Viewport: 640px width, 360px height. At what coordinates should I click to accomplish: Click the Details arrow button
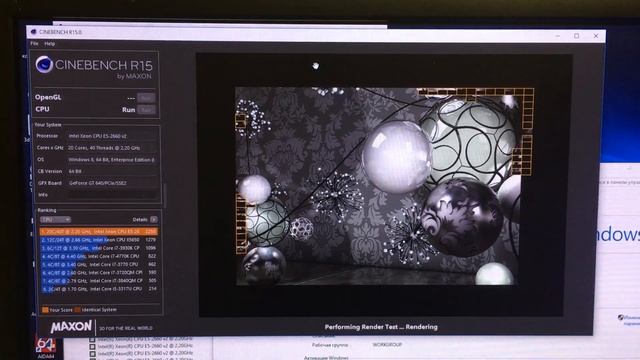pyautogui.click(x=153, y=220)
